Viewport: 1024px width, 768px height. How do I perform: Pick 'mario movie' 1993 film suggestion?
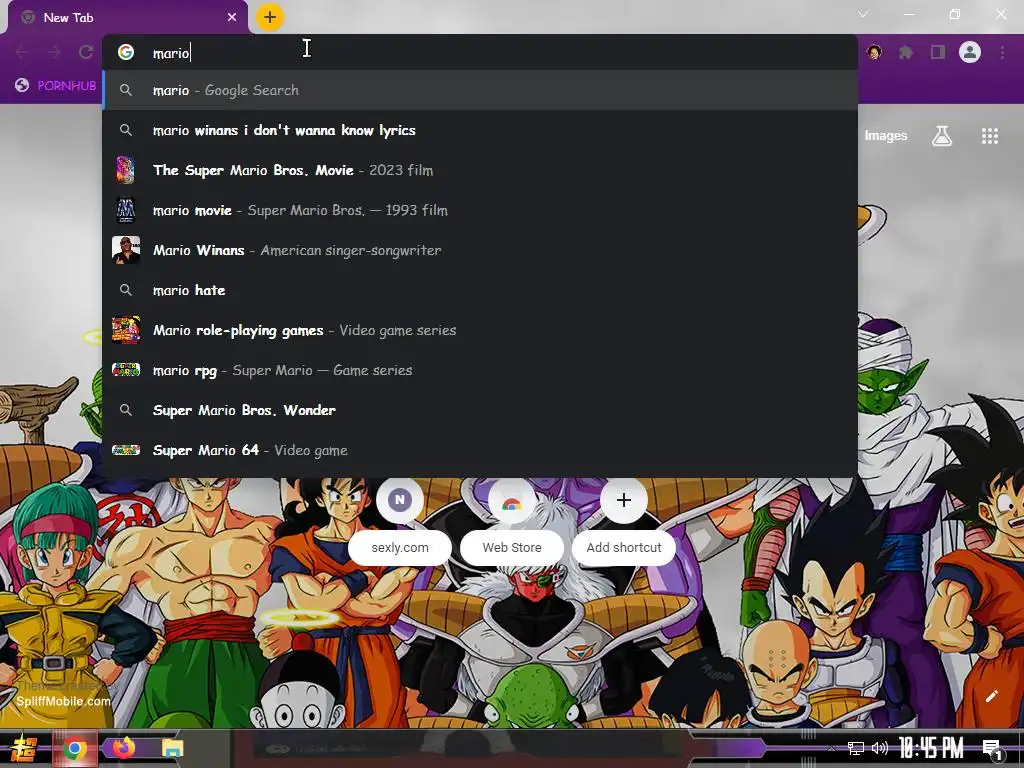pyautogui.click(x=480, y=210)
